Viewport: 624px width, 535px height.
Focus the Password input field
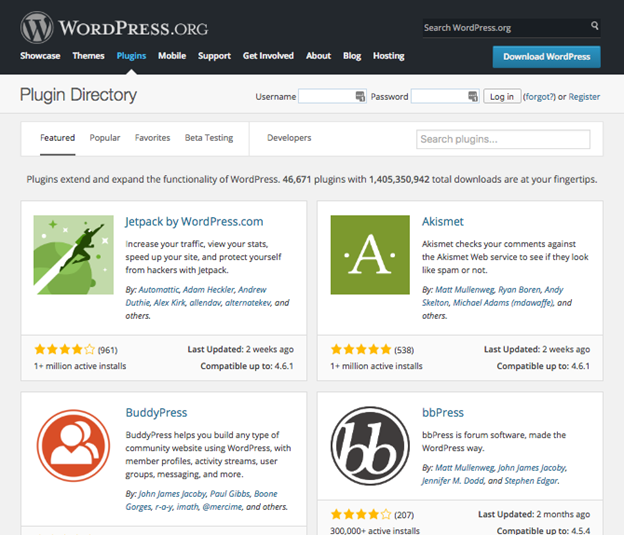445,96
